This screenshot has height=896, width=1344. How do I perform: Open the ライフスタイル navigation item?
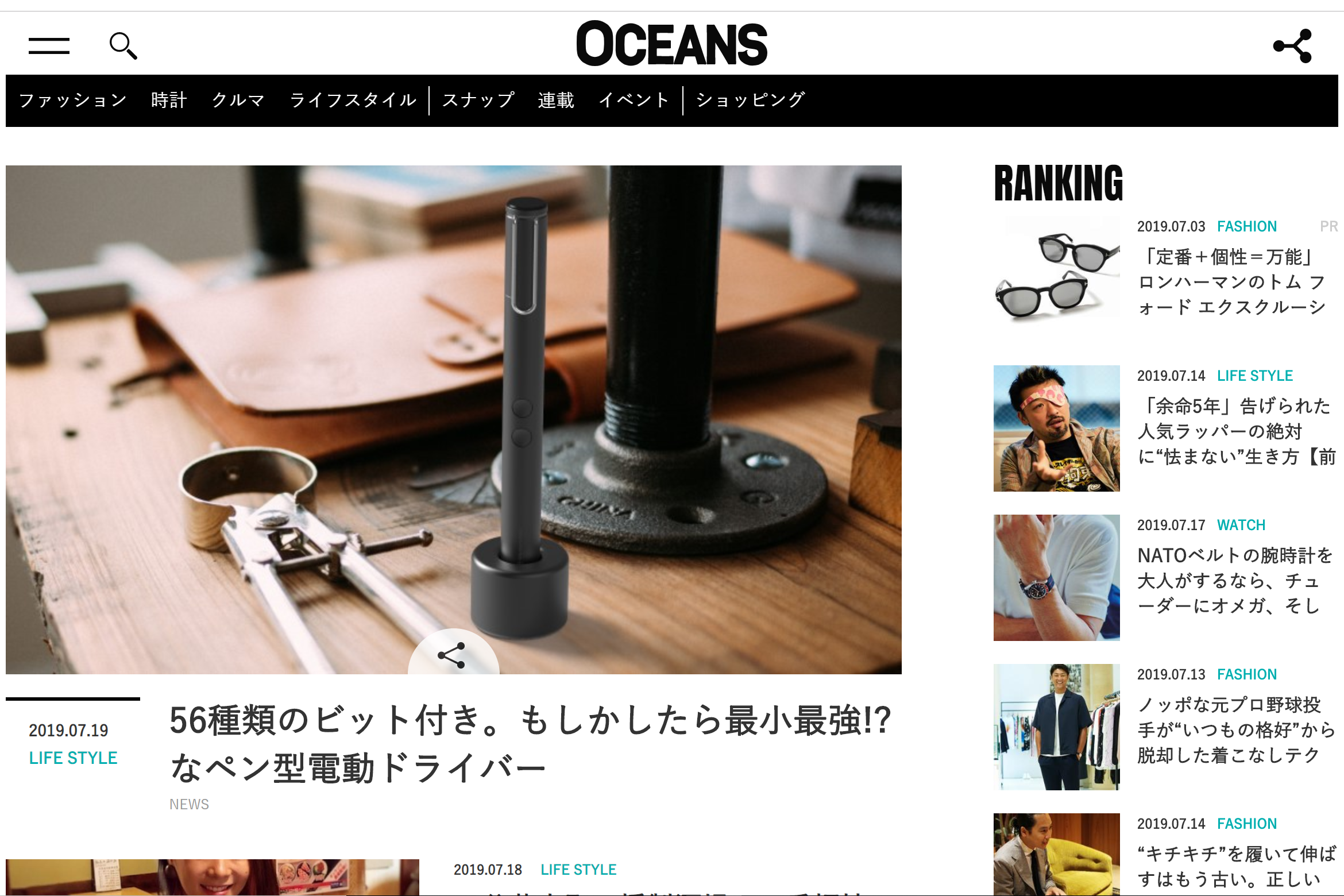(353, 100)
